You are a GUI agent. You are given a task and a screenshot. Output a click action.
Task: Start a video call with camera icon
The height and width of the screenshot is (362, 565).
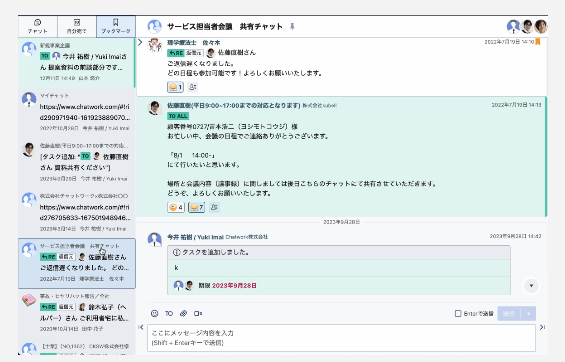pyautogui.click(x=198, y=313)
